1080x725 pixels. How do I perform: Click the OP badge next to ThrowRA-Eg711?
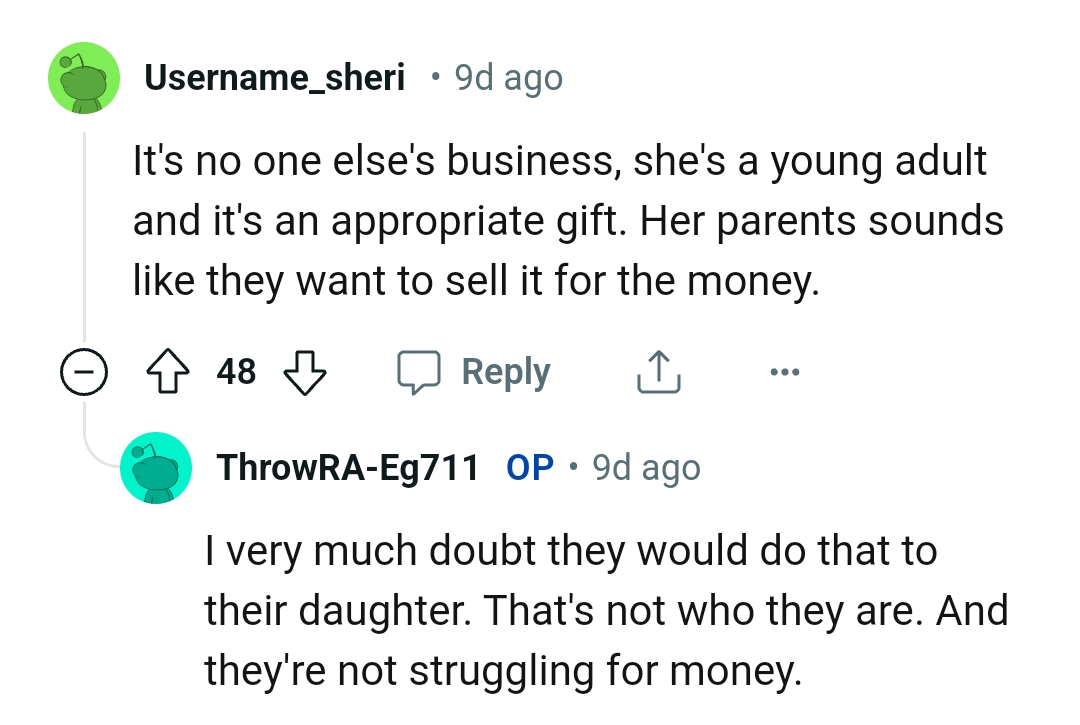click(x=529, y=466)
